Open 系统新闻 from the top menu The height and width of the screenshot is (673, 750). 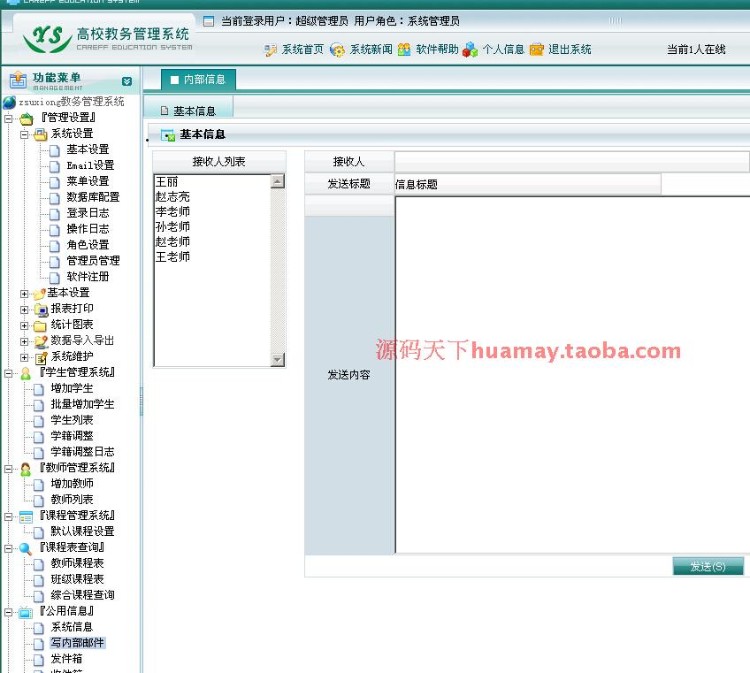371,49
